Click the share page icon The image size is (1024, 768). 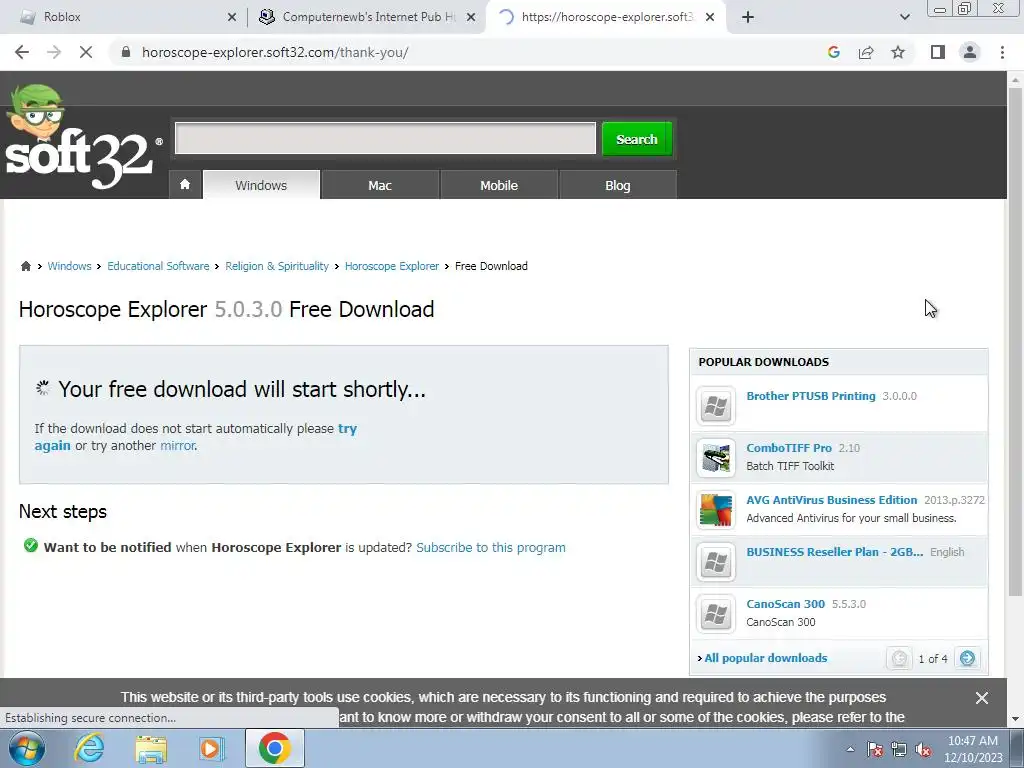point(866,52)
